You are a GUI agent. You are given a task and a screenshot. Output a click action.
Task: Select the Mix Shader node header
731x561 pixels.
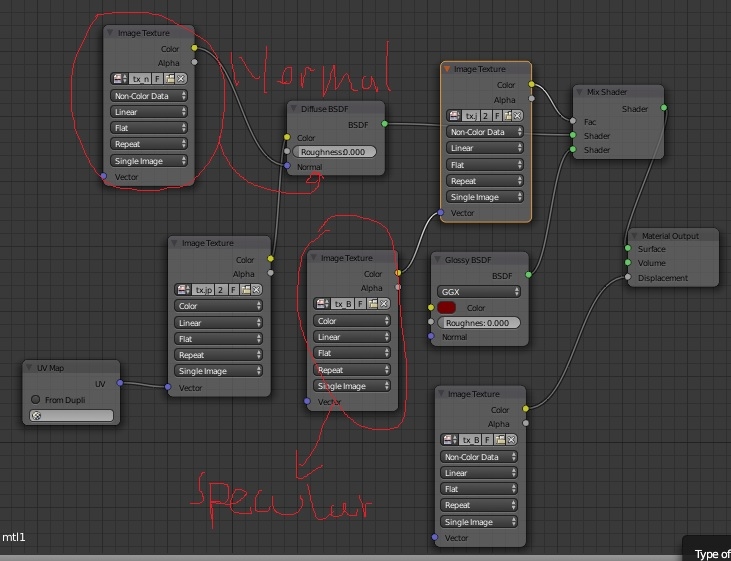pos(618,92)
